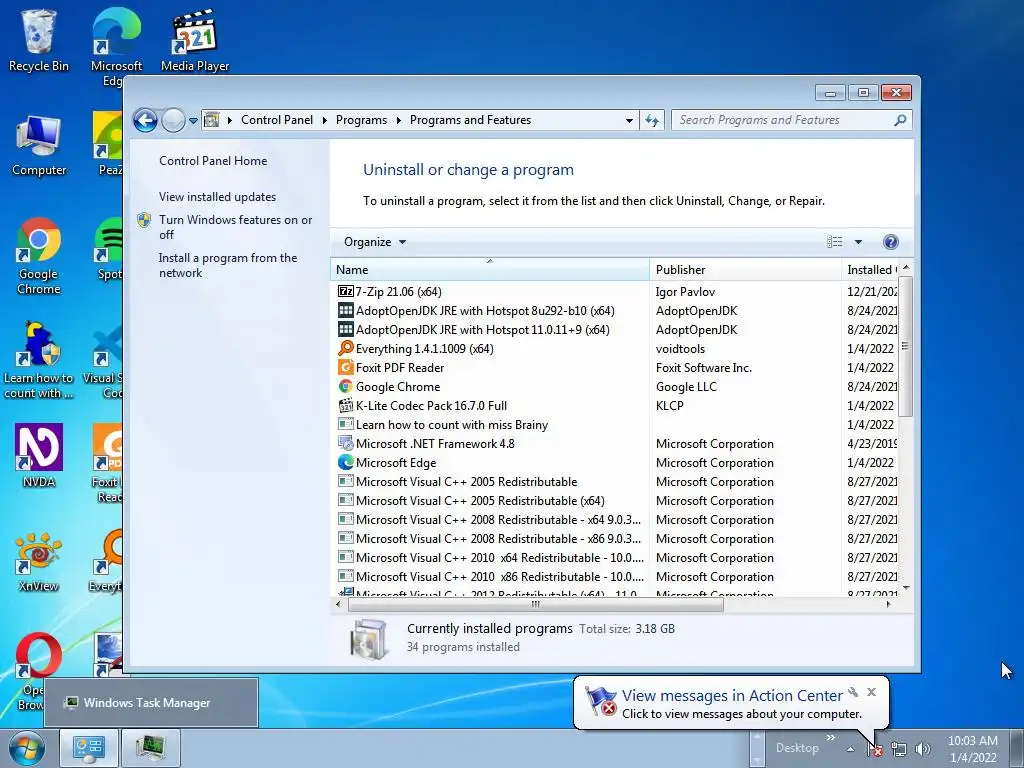The width and height of the screenshot is (1024, 768).
Task: Click Programs in the breadcrumb path
Action: [x=361, y=120]
